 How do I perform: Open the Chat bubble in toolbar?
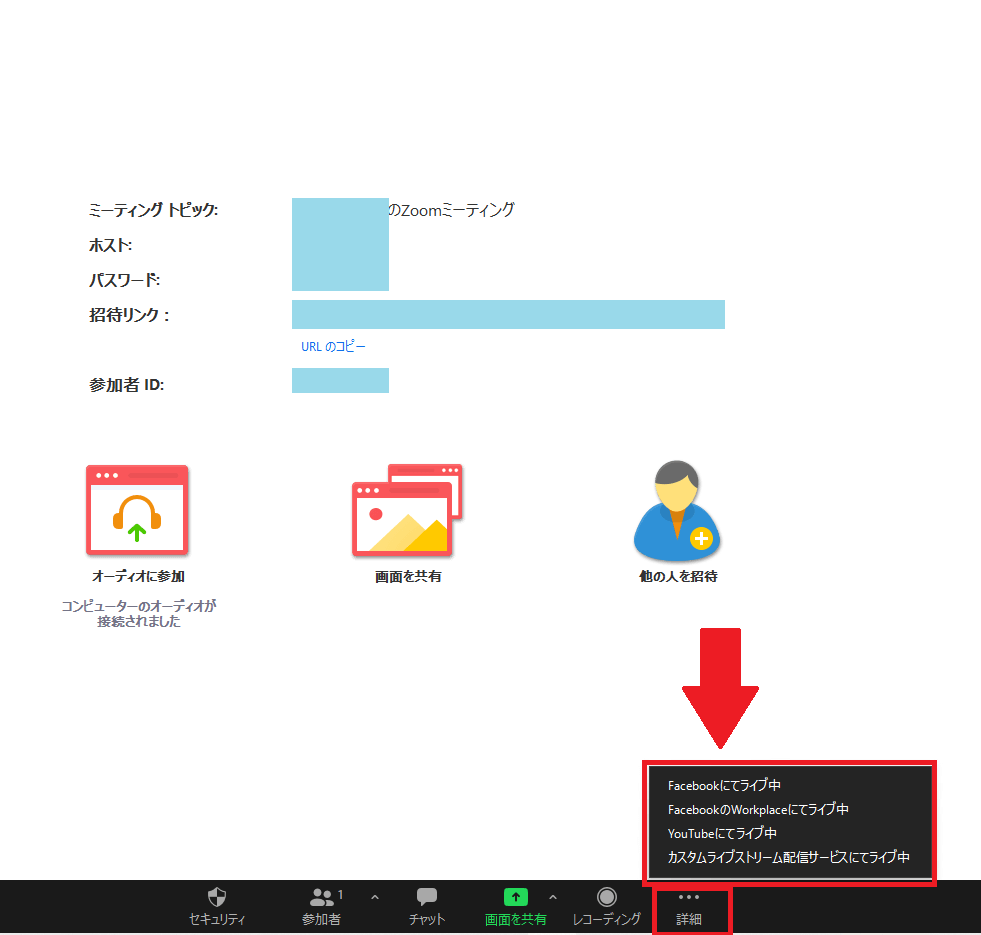click(427, 906)
